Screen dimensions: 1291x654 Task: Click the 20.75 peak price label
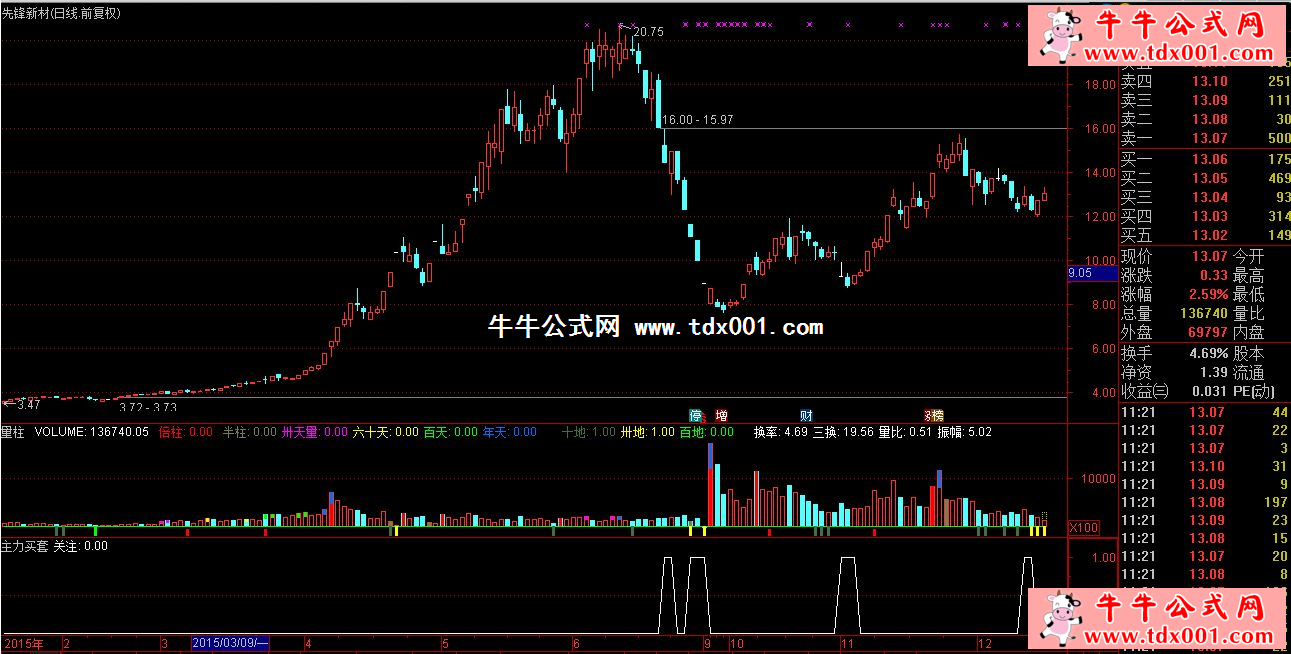648,32
